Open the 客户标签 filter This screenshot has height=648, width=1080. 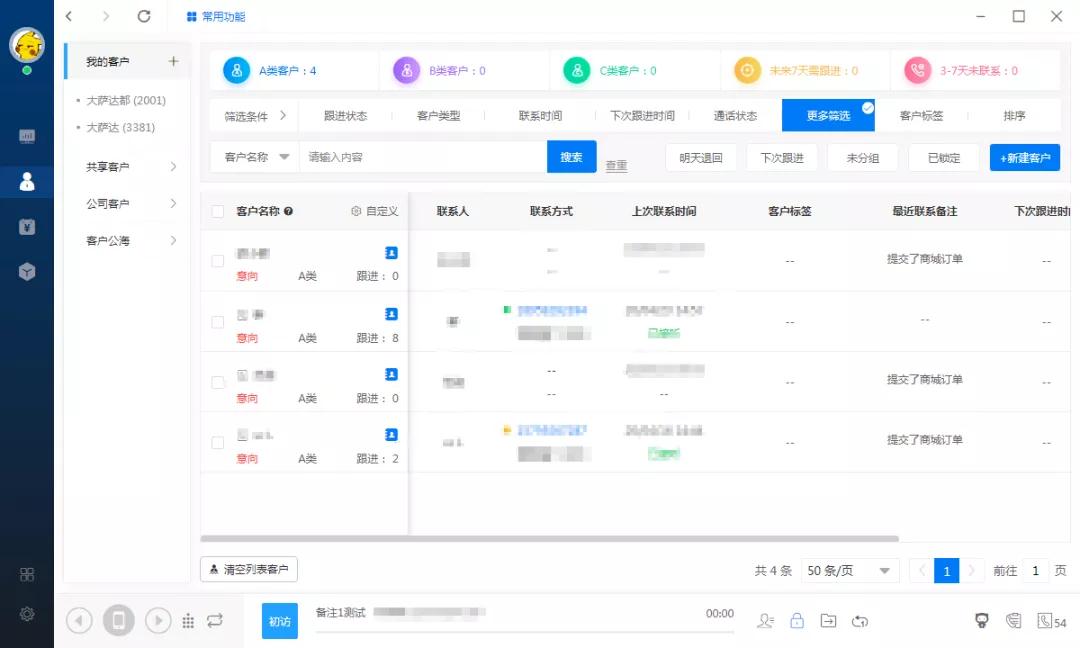click(x=922, y=116)
